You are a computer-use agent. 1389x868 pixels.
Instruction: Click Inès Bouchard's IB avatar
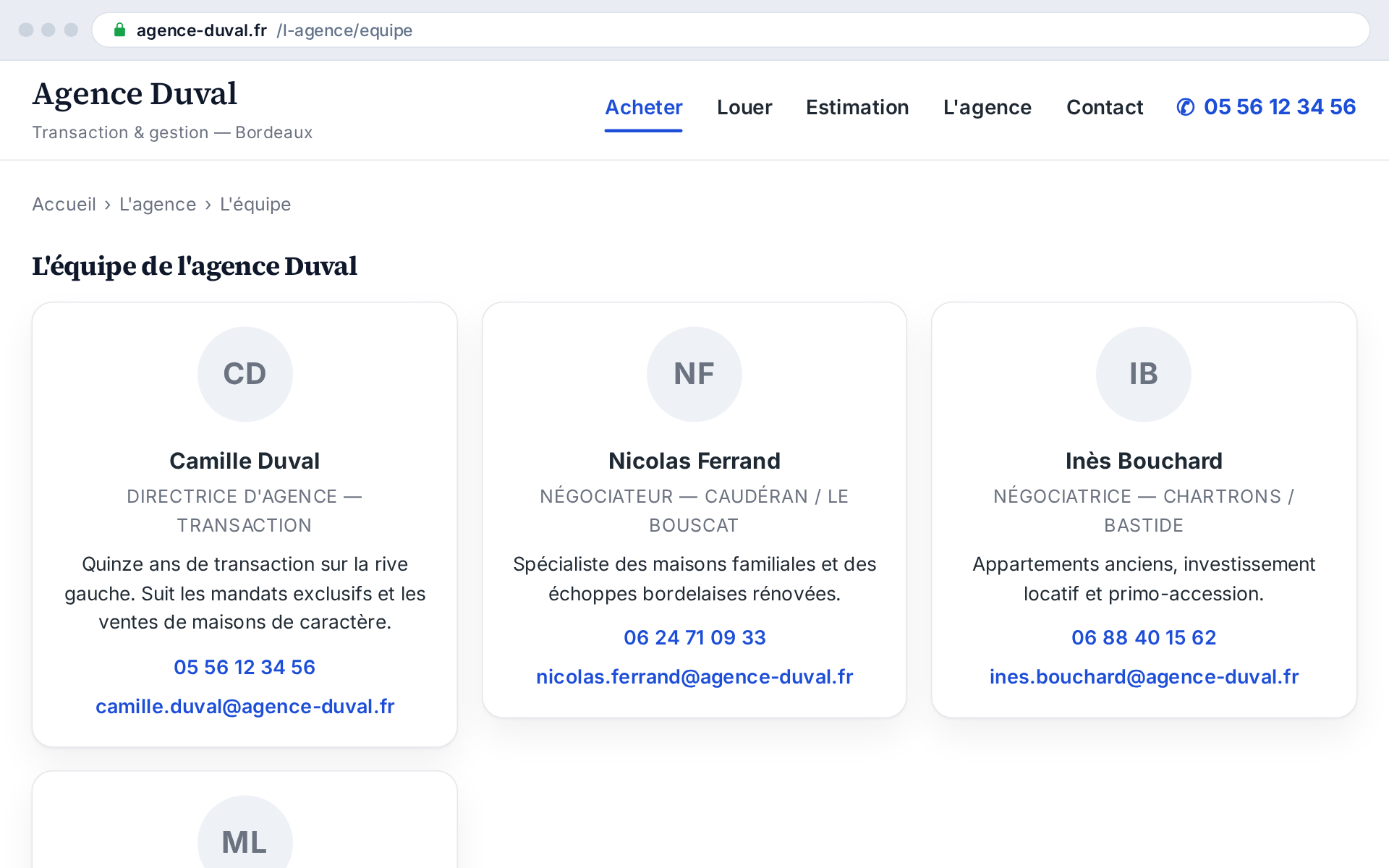click(x=1144, y=374)
